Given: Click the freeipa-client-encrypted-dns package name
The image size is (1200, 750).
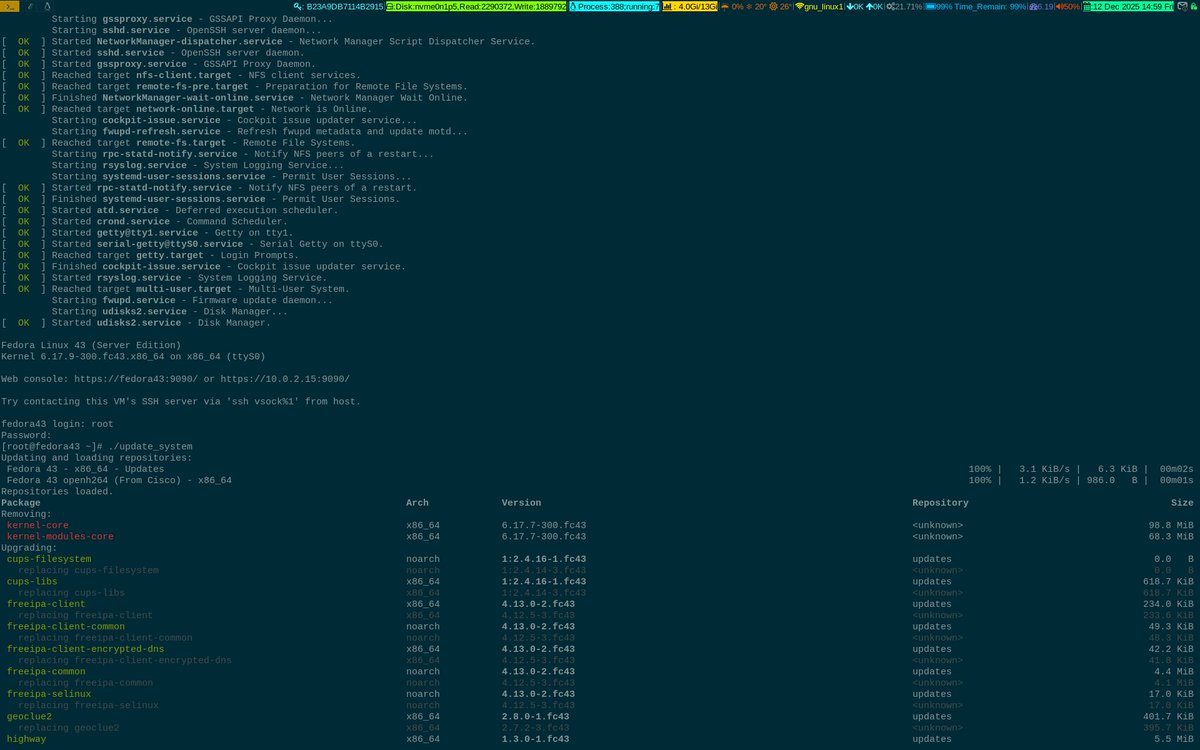Looking at the screenshot, I should point(85,649).
